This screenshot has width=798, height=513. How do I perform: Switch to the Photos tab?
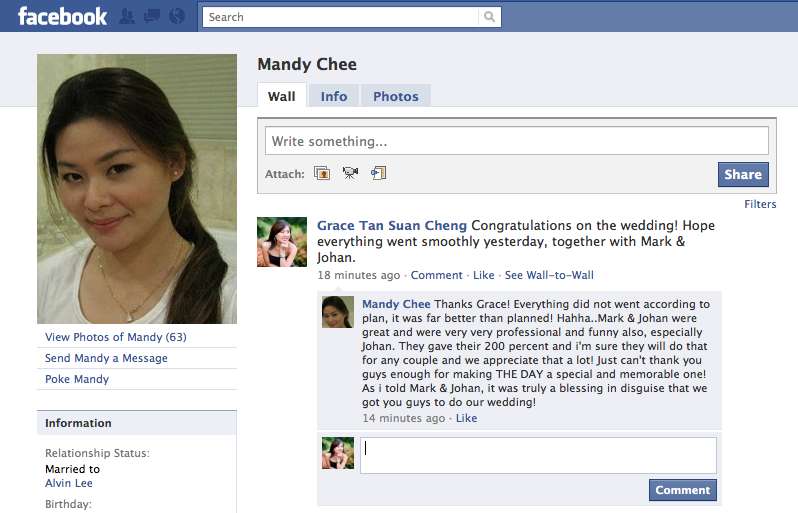396,96
